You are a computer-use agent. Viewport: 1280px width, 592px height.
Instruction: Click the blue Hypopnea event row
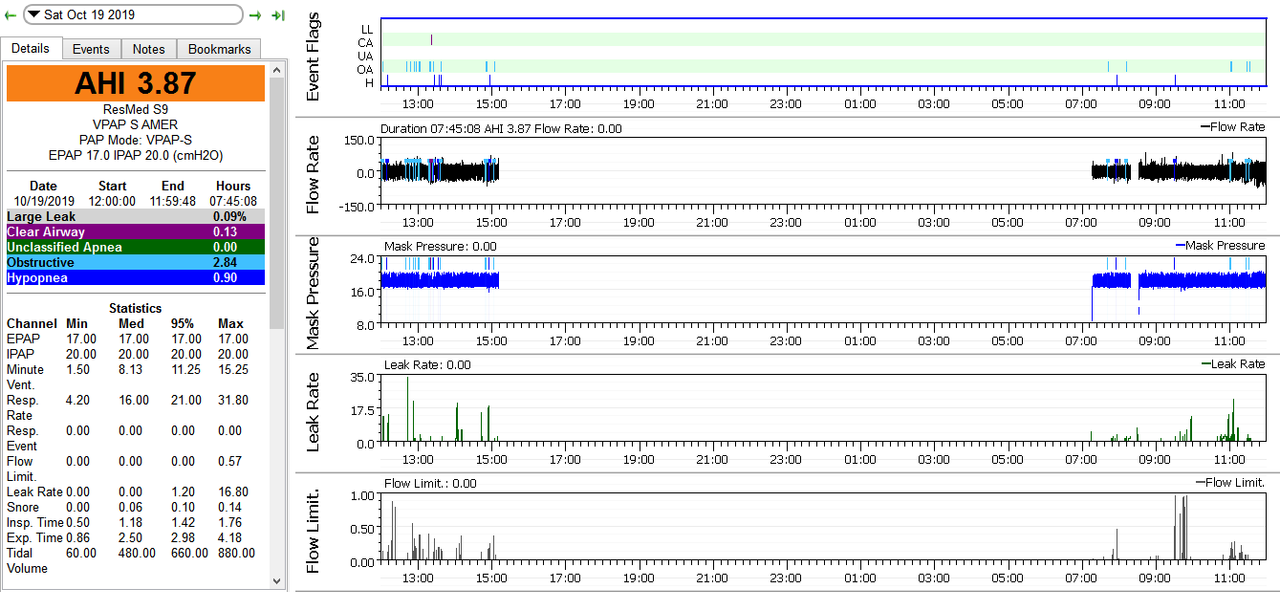(136, 278)
